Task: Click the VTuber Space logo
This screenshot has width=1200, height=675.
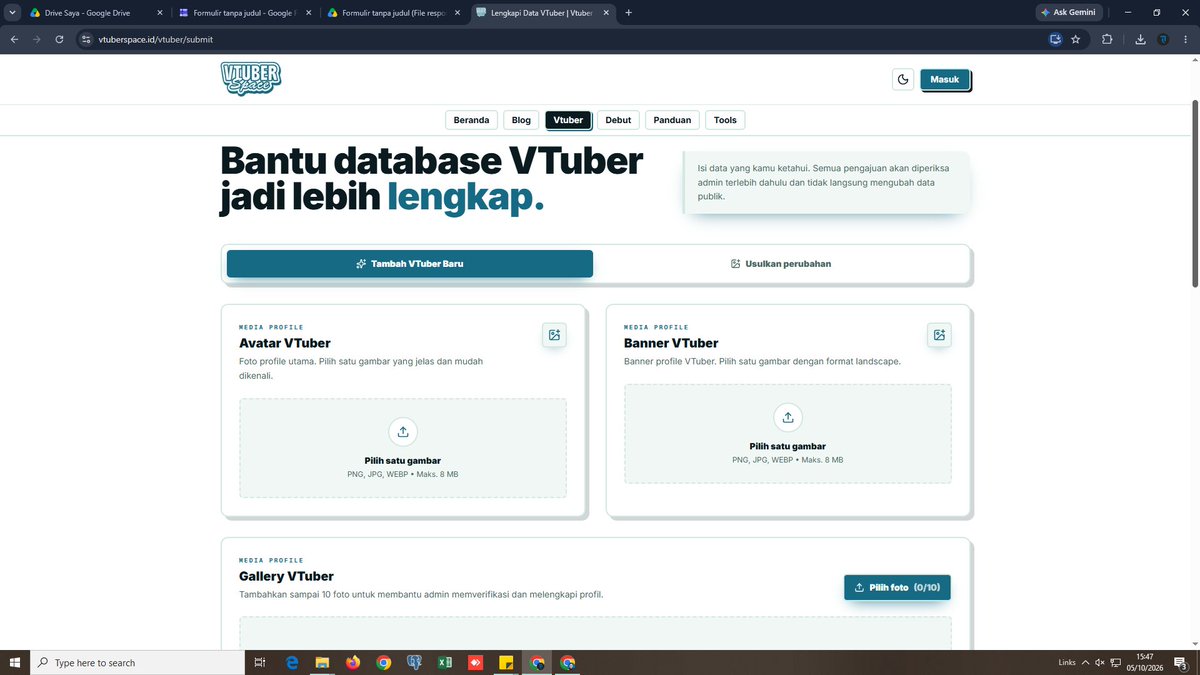Action: point(251,79)
